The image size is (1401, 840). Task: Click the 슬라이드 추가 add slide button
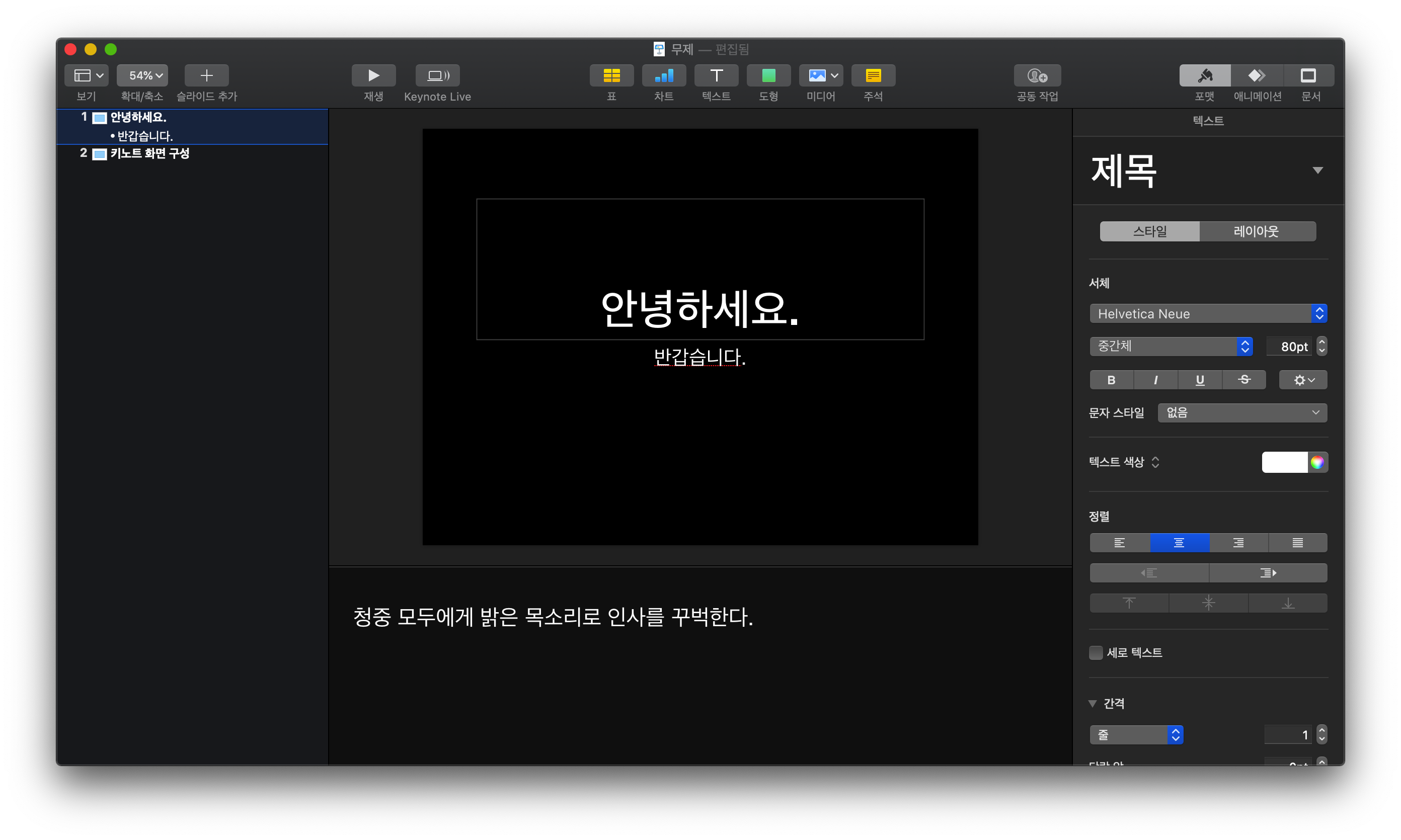point(207,75)
